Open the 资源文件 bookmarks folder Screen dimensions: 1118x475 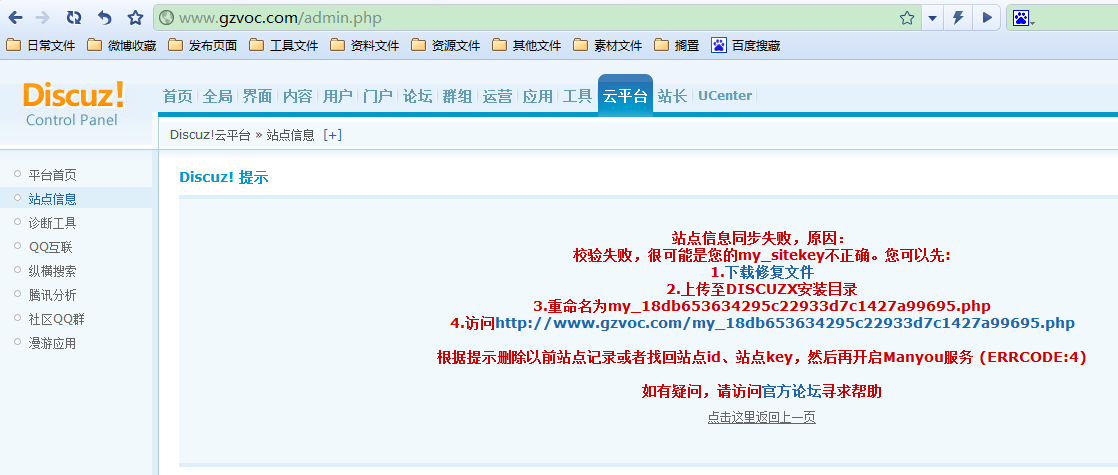point(446,46)
